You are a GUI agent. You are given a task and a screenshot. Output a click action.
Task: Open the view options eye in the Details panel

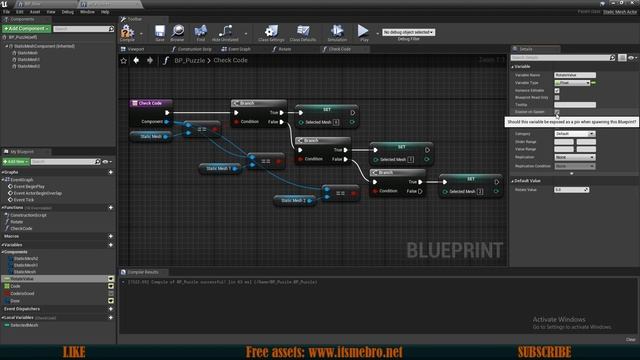[632, 58]
